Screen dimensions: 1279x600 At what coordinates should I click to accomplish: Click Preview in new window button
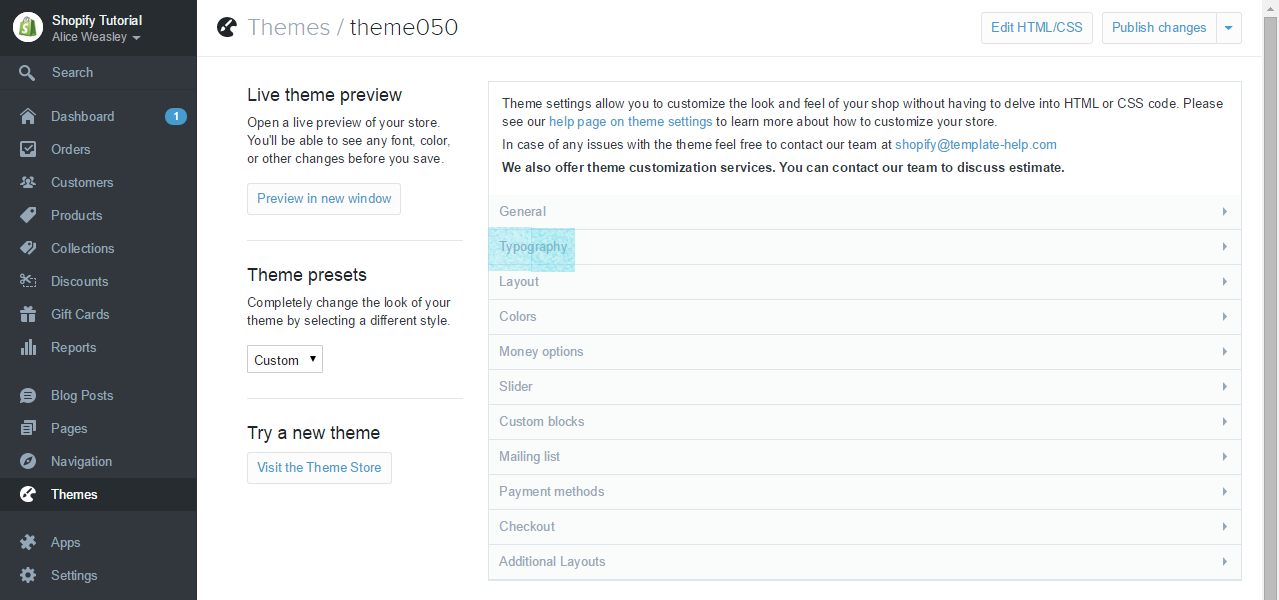tap(324, 198)
